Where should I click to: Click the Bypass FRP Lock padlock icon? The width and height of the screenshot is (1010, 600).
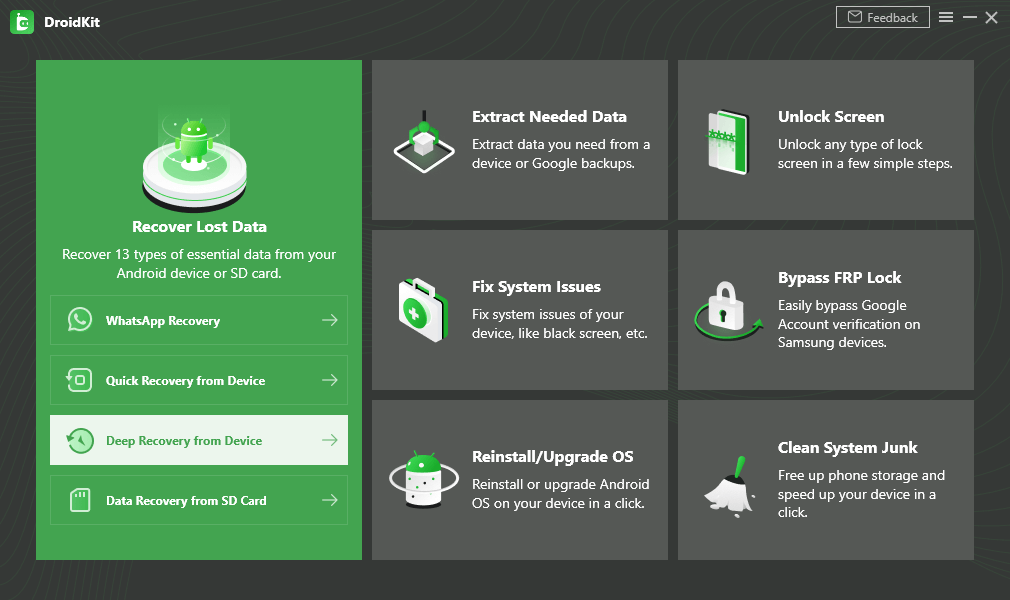pos(727,311)
